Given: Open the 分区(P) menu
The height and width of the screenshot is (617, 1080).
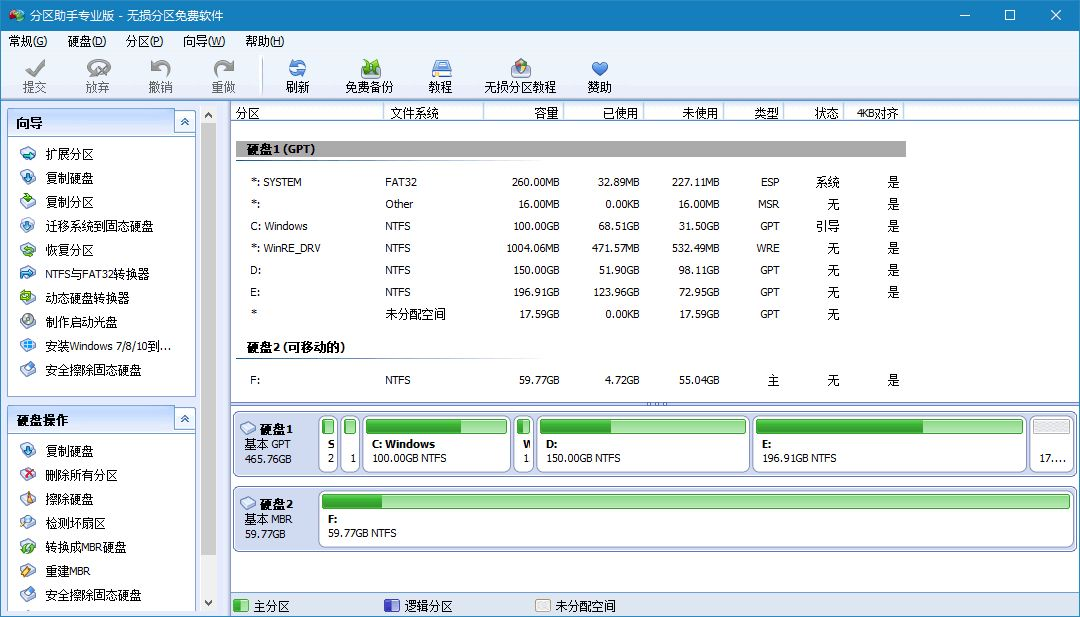Looking at the screenshot, I should pyautogui.click(x=145, y=41).
